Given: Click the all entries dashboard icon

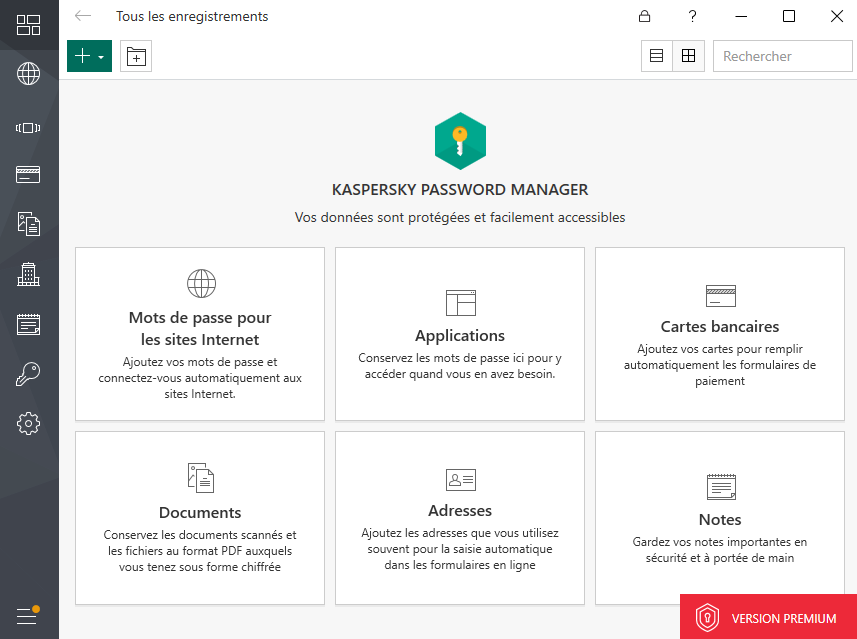Looking at the screenshot, I should [28, 25].
